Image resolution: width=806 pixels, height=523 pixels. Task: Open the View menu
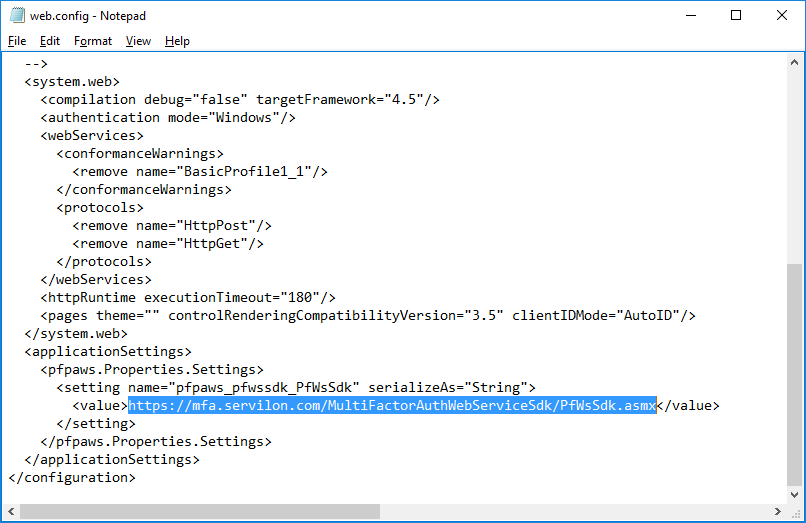pyautogui.click(x=138, y=41)
